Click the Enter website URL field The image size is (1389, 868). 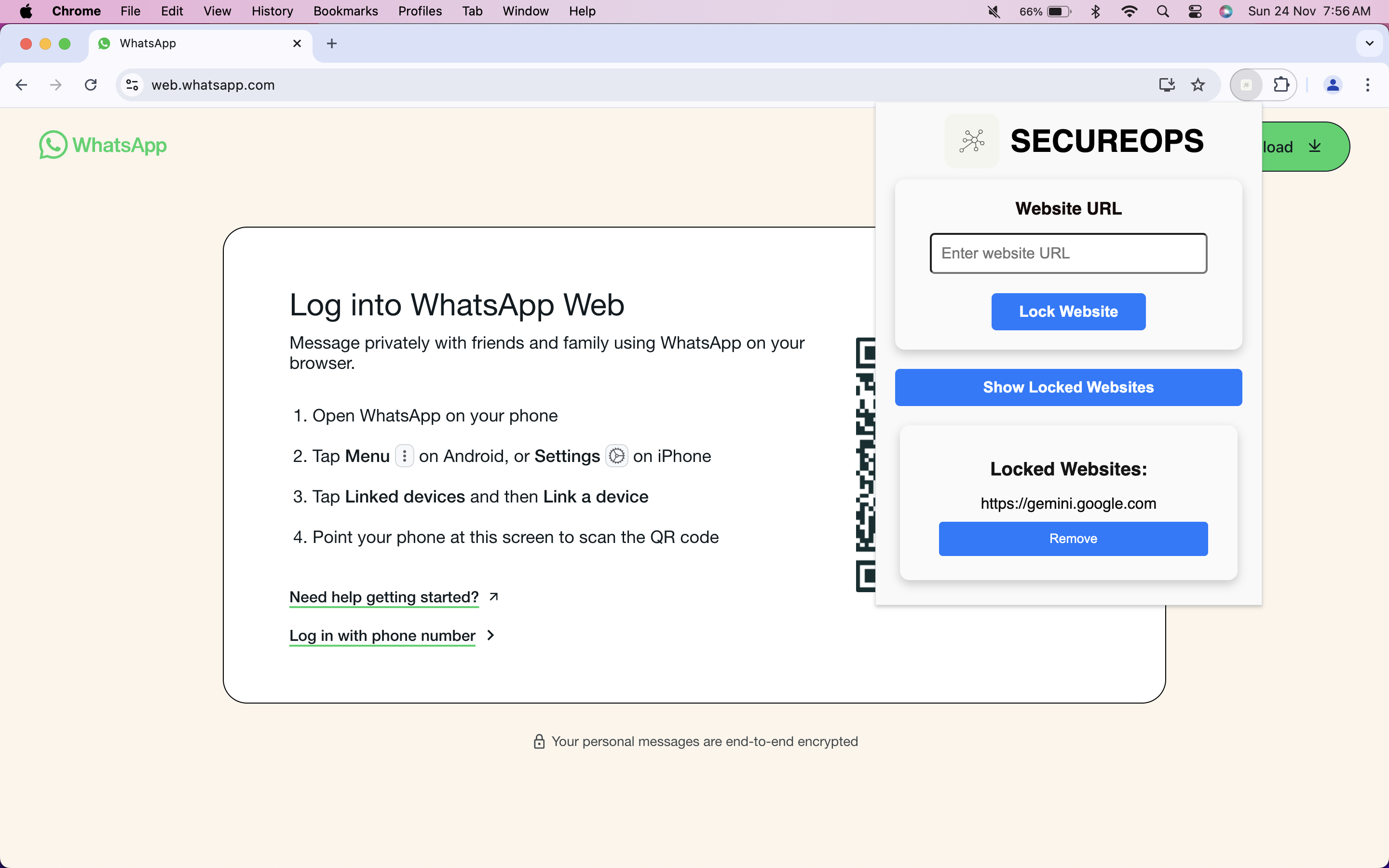[x=1068, y=253]
